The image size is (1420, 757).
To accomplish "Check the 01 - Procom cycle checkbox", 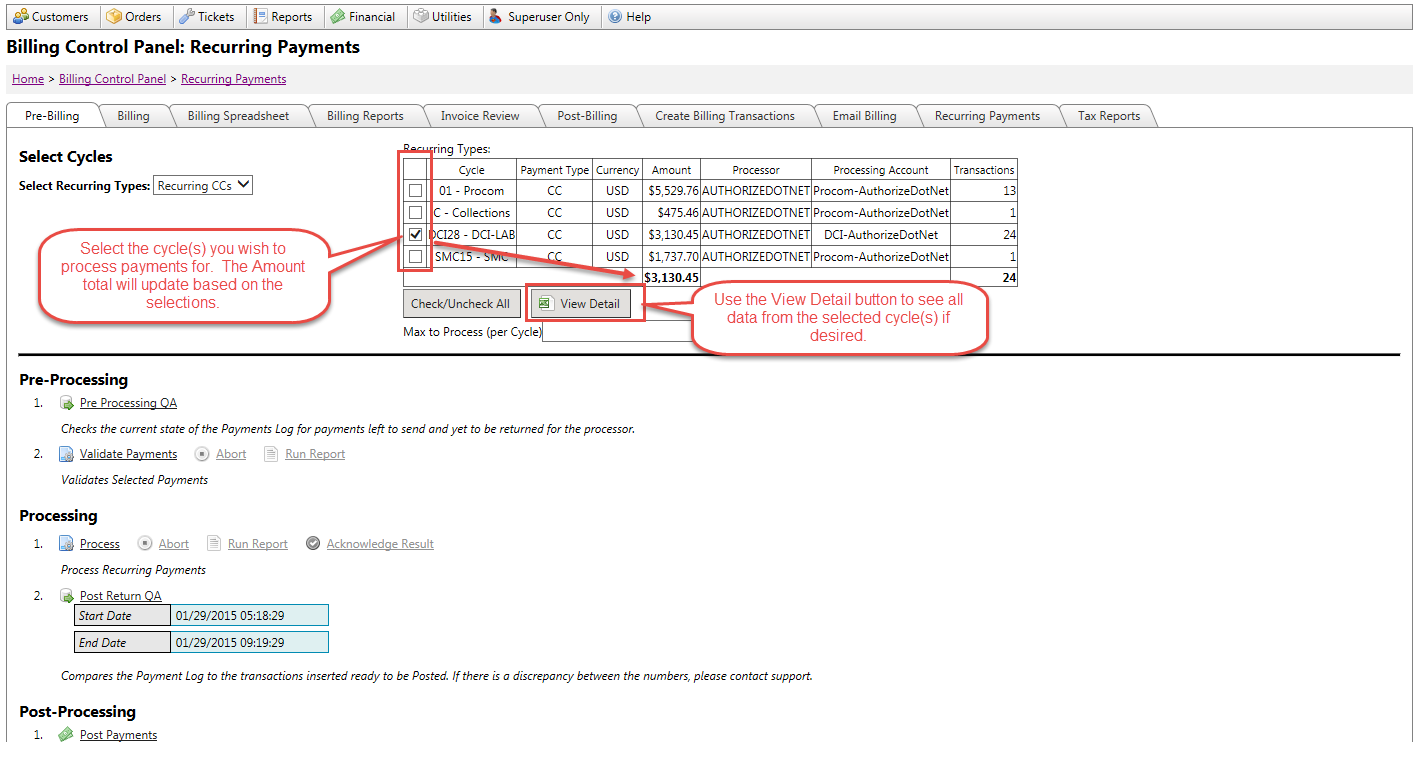I will coord(415,191).
